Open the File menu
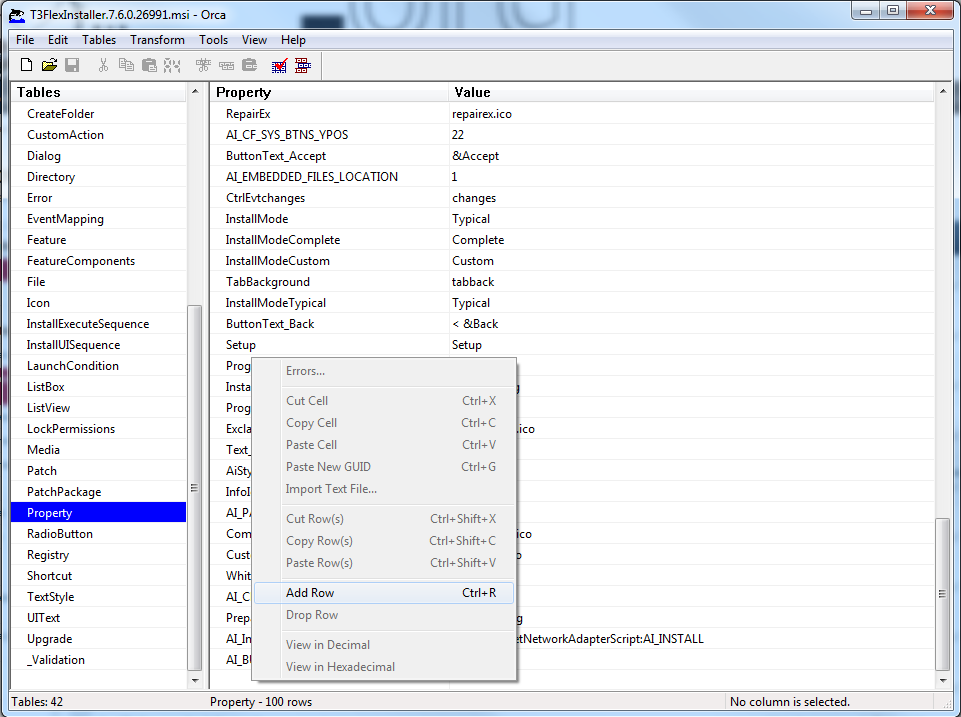Screen dimensions: 961x717 pos(25,40)
